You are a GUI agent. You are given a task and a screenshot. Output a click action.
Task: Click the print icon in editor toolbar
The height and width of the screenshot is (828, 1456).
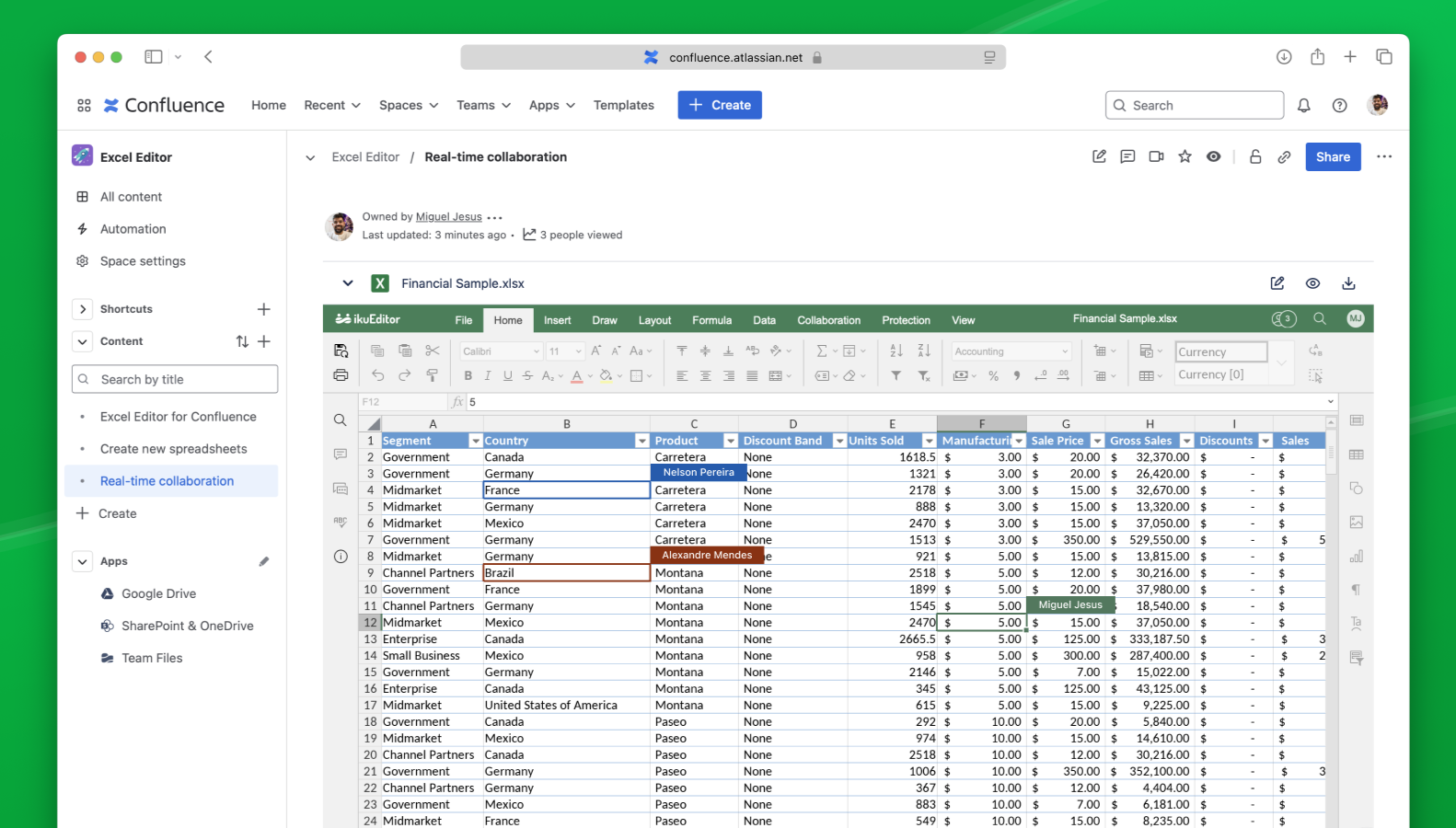click(x=341, y=375)
